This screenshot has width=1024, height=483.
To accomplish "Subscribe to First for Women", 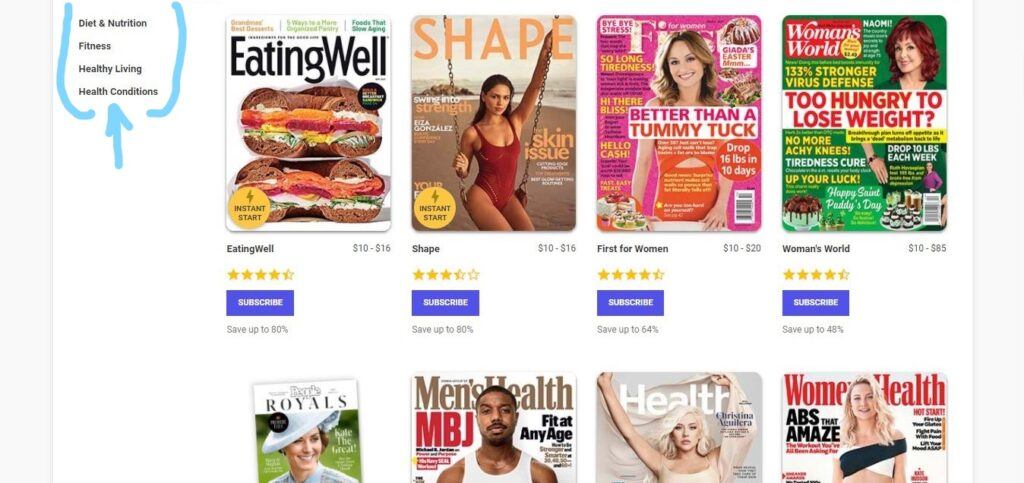I will (x=630, y=303).
